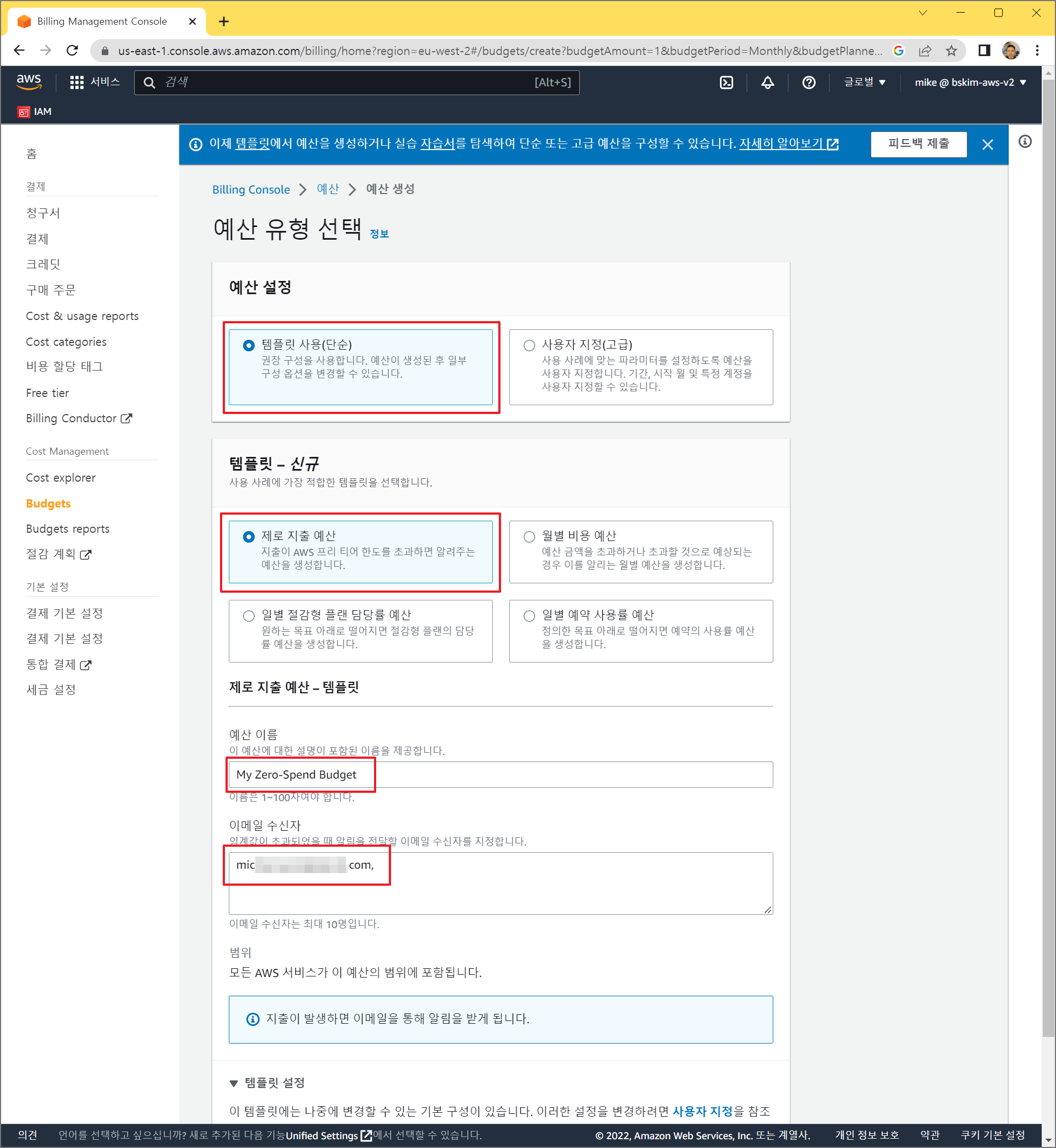Select the 사용자 지정(고급) radio option
Screen dimensions: 1056x1148
pos(529,345)
